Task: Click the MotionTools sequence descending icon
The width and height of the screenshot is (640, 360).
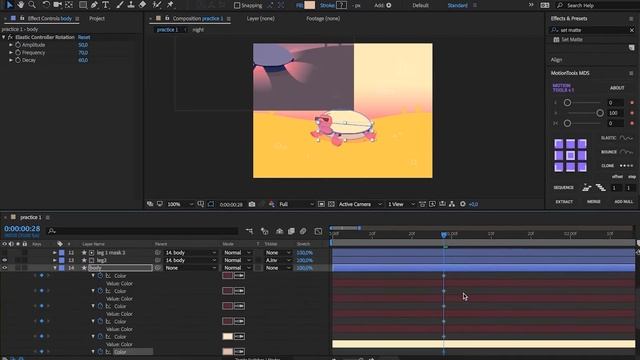Action: (x=600, y=188)
